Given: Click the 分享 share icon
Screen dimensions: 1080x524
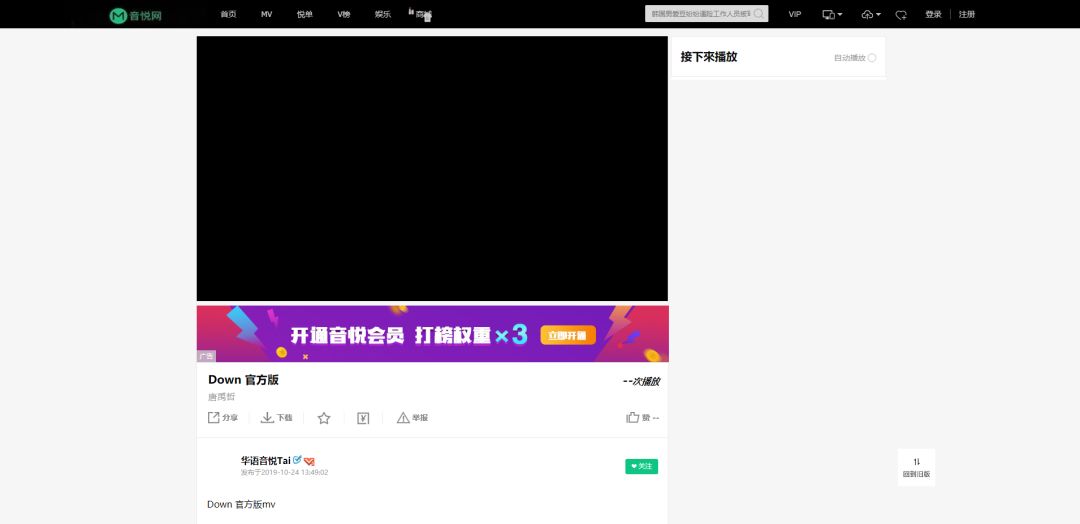Looking at the screenshot, I should pos(214,417).
